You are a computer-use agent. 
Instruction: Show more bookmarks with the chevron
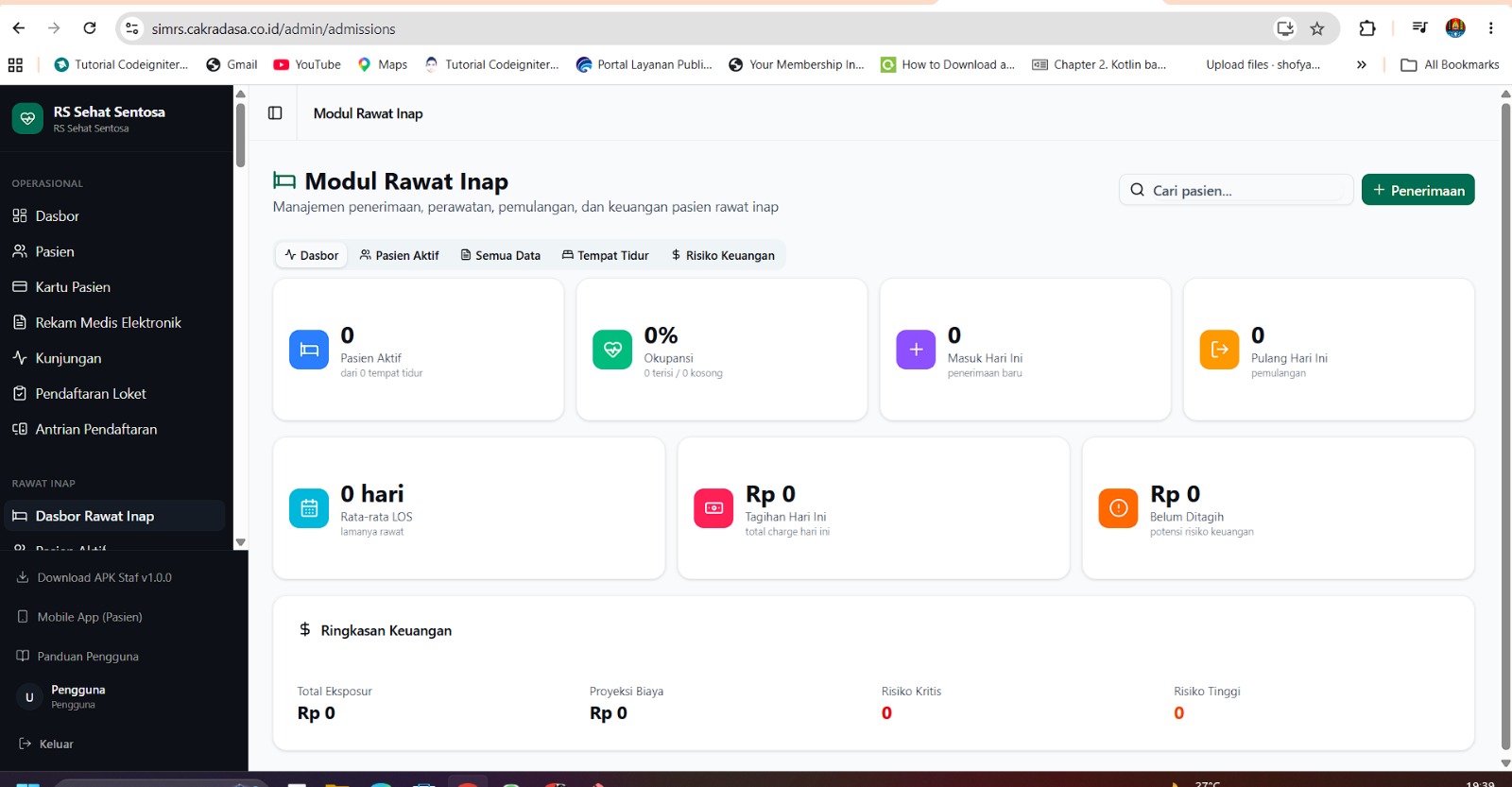click(1362, 64)
